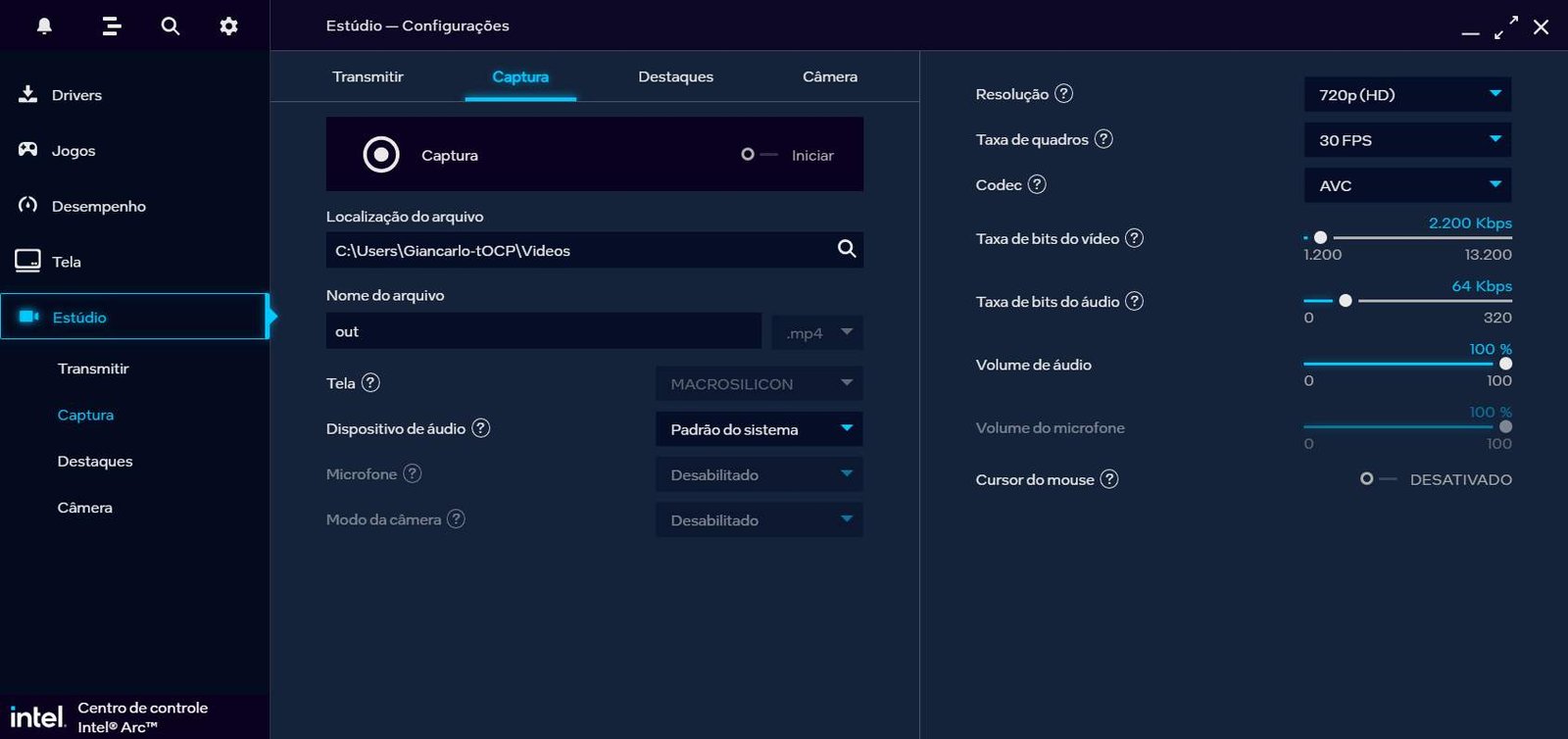The height and width of the screenshot is (739, 1568).
Task: Open settings gear icon
Action: pyautogui.click(x=228, y=26)
